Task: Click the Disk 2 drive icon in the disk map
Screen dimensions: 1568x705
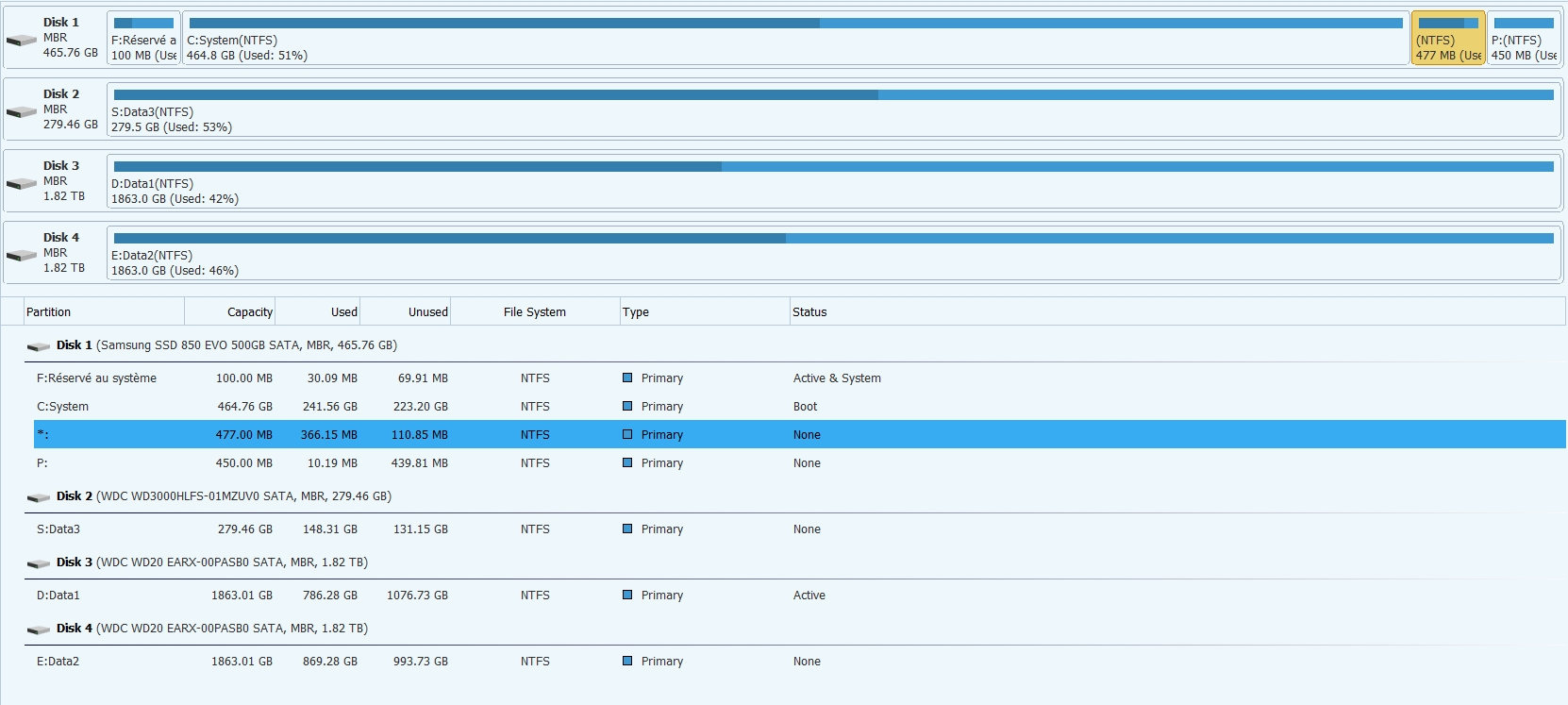Action: click(22, 112)
